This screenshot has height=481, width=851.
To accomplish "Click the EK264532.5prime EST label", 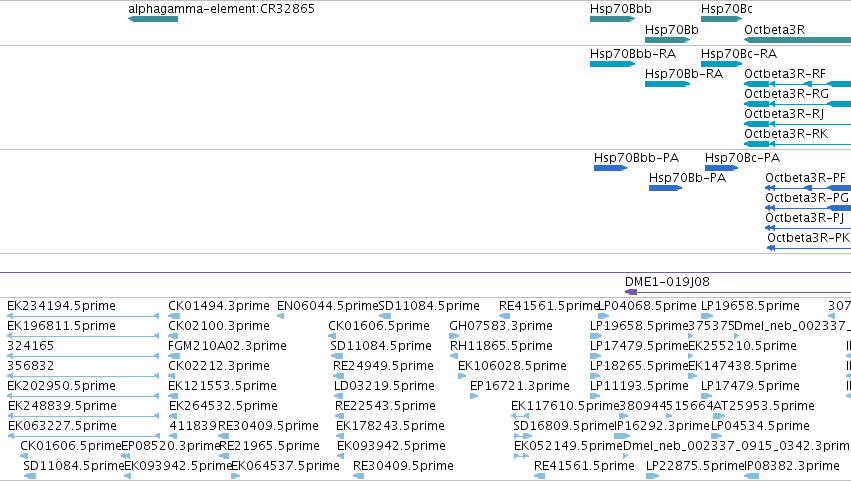I will point(223,406).
